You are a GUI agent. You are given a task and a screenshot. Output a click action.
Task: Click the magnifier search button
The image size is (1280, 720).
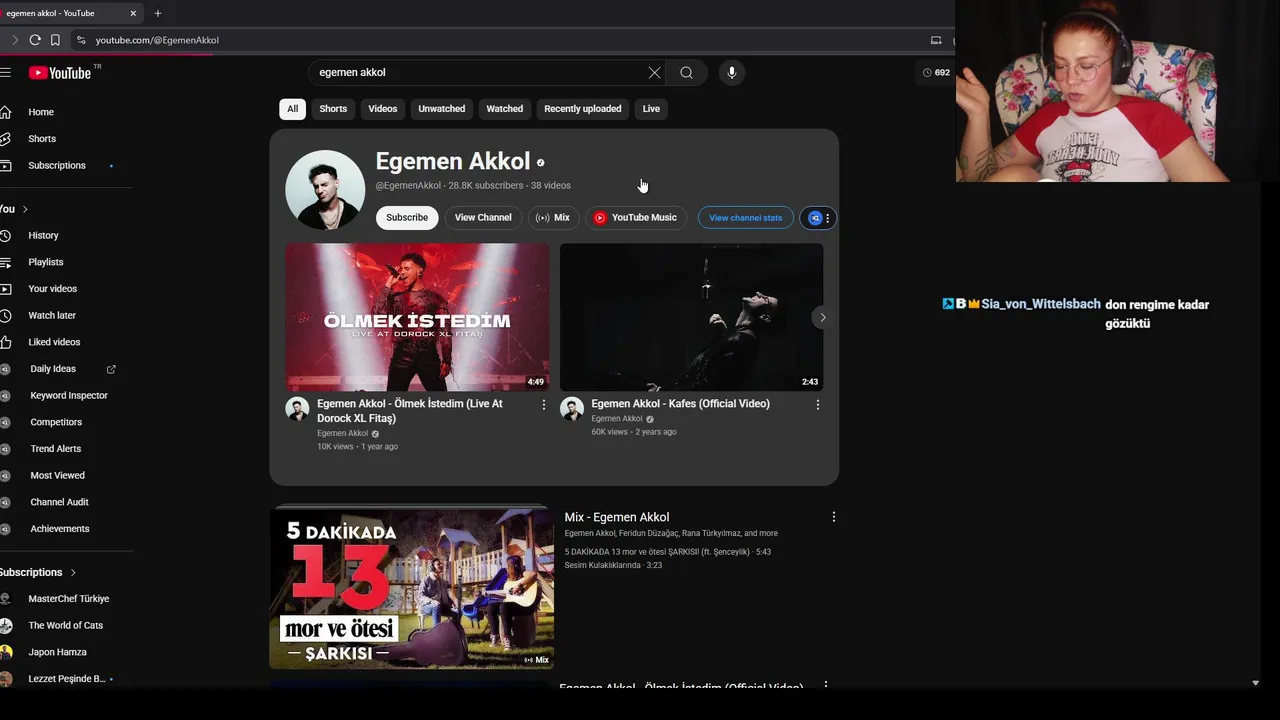pos(686,72)
